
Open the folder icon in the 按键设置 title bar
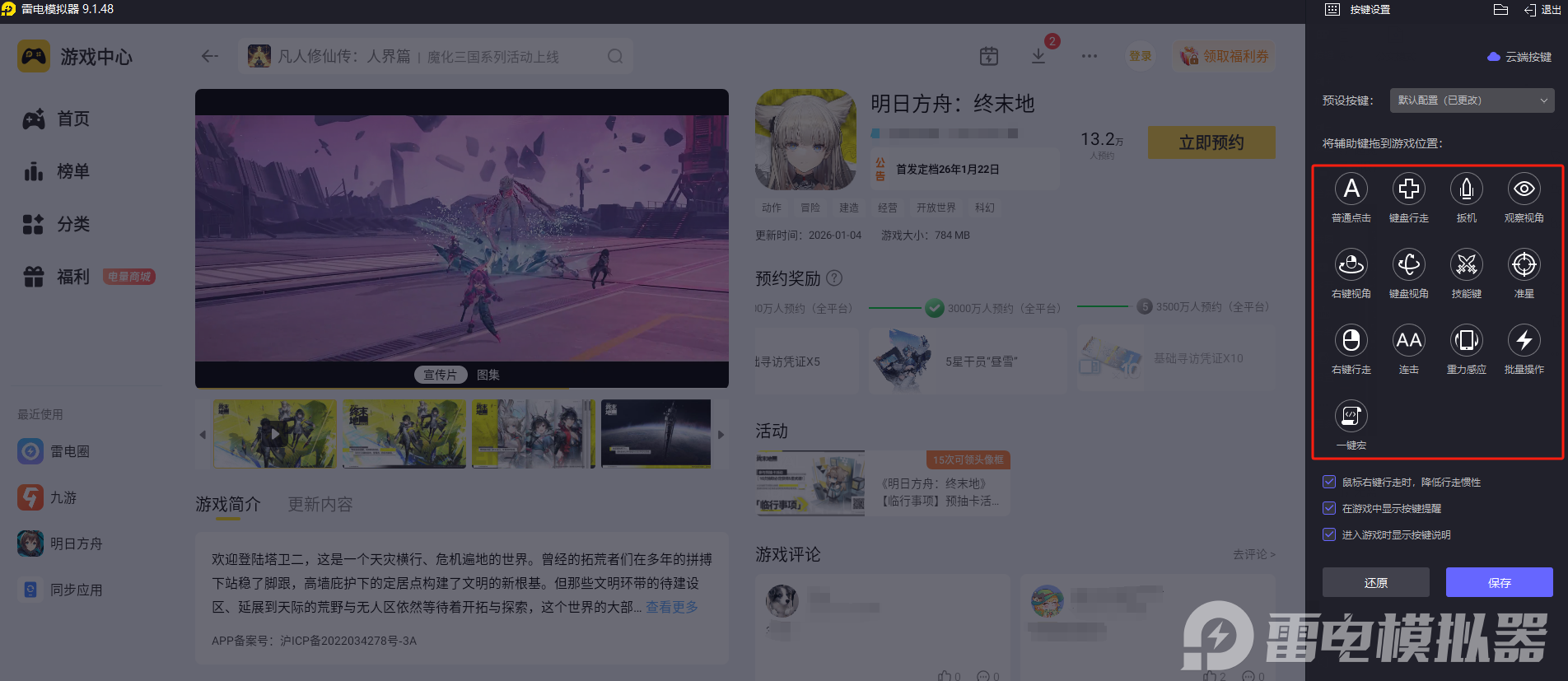coord(1500,10)
